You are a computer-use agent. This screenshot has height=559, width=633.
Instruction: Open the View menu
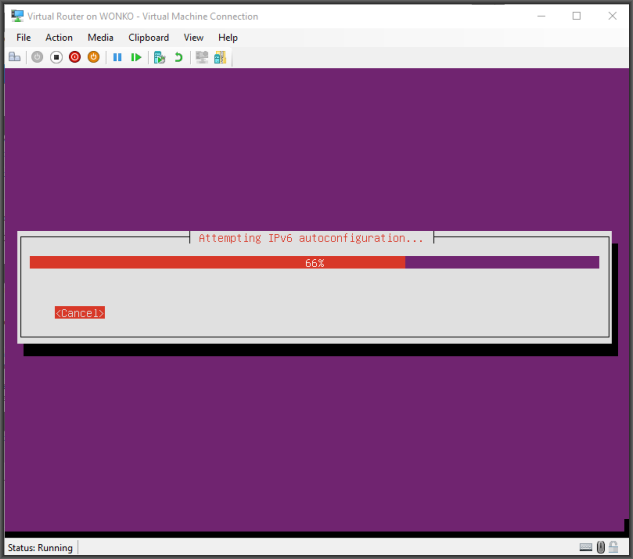pos(193,38)
